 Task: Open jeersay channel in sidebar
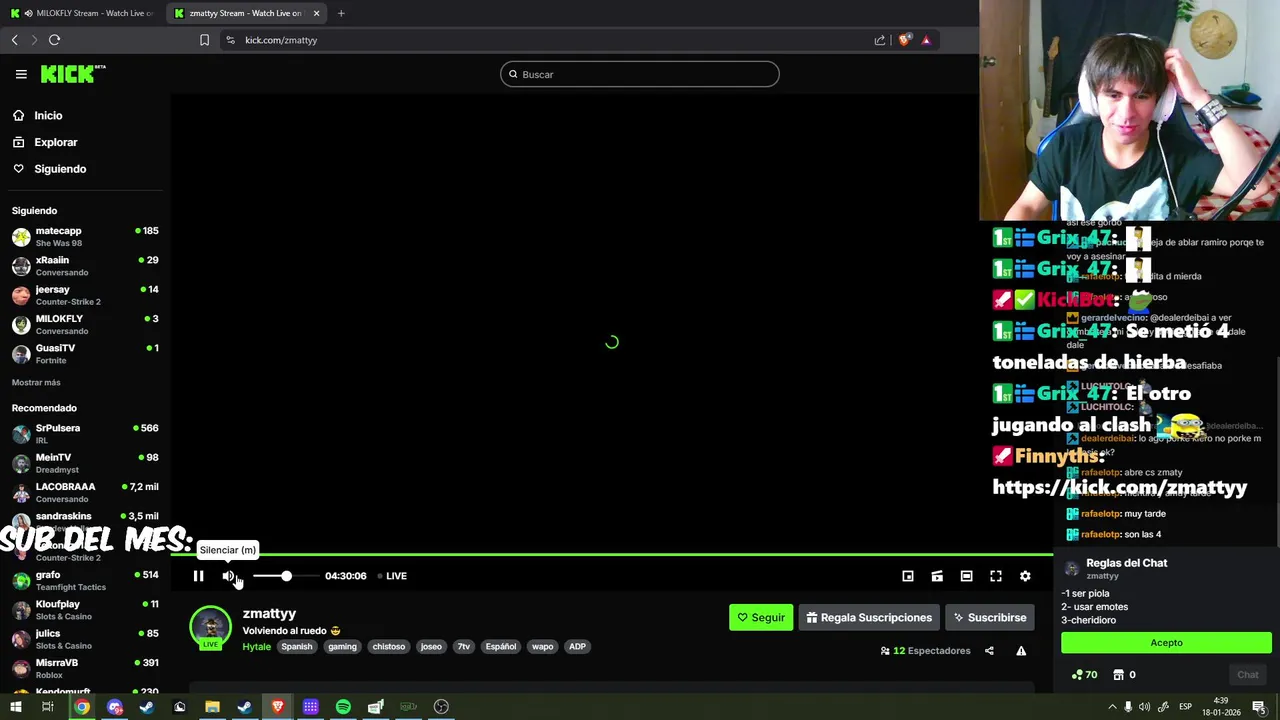click(85, 295)
